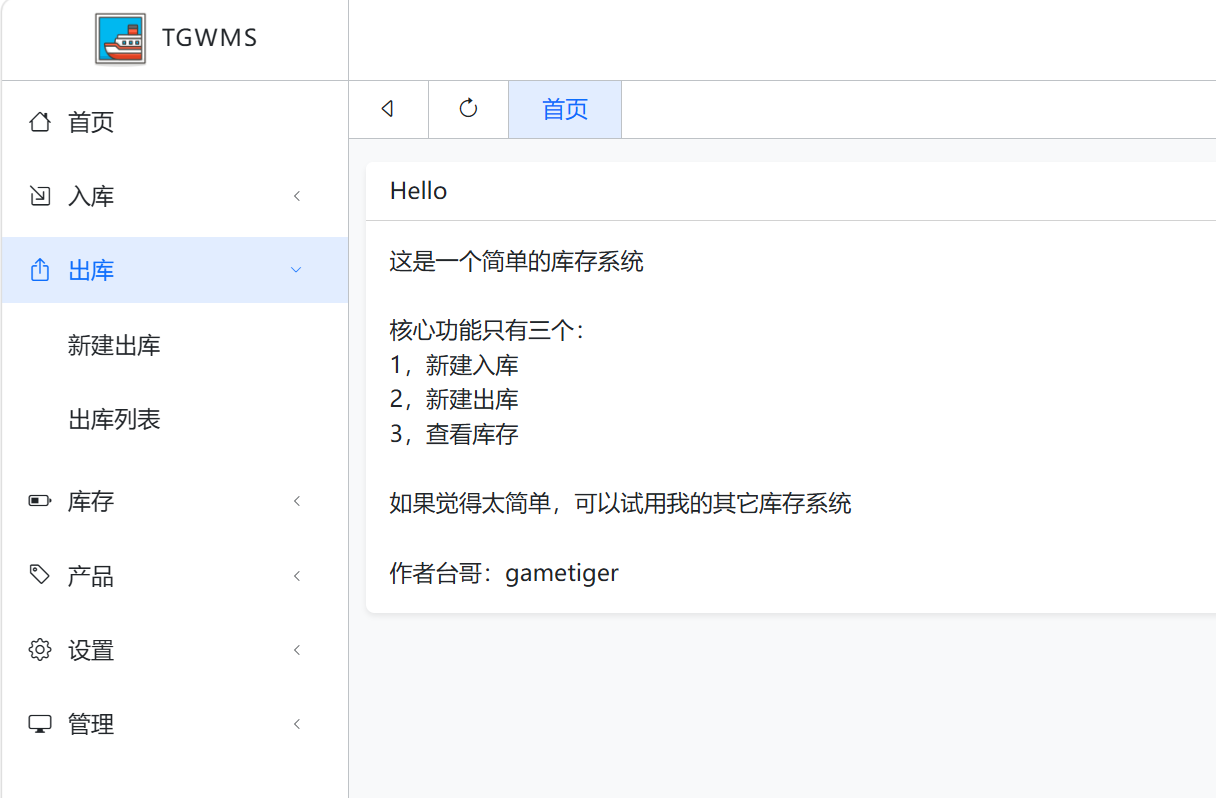Click the TGWMS title text
This screenshot has height=798, width=1216.
click(x=210, y=39)
